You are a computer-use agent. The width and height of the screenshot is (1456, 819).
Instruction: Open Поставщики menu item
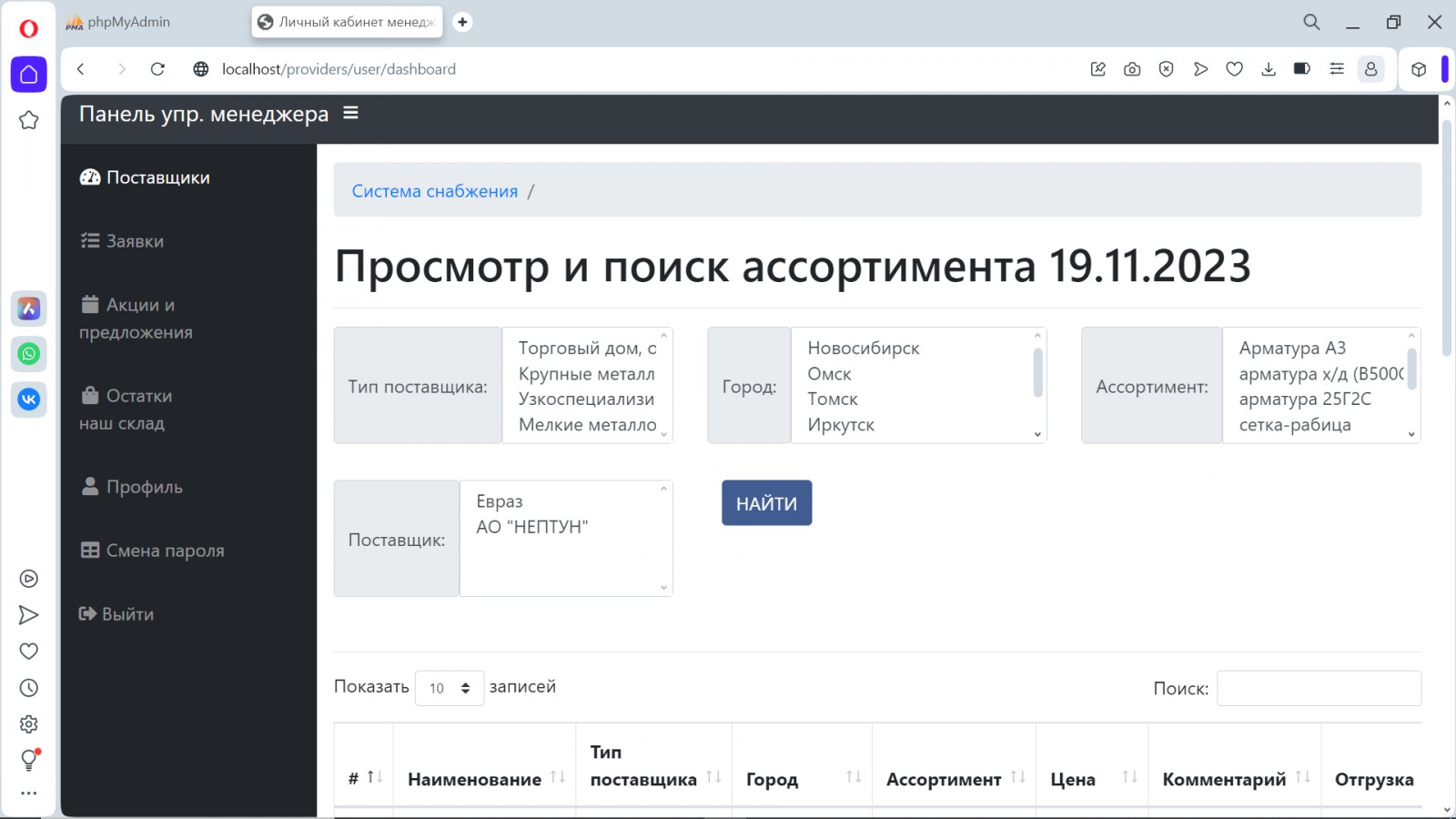pyautogui.click(x=145, y=177)
